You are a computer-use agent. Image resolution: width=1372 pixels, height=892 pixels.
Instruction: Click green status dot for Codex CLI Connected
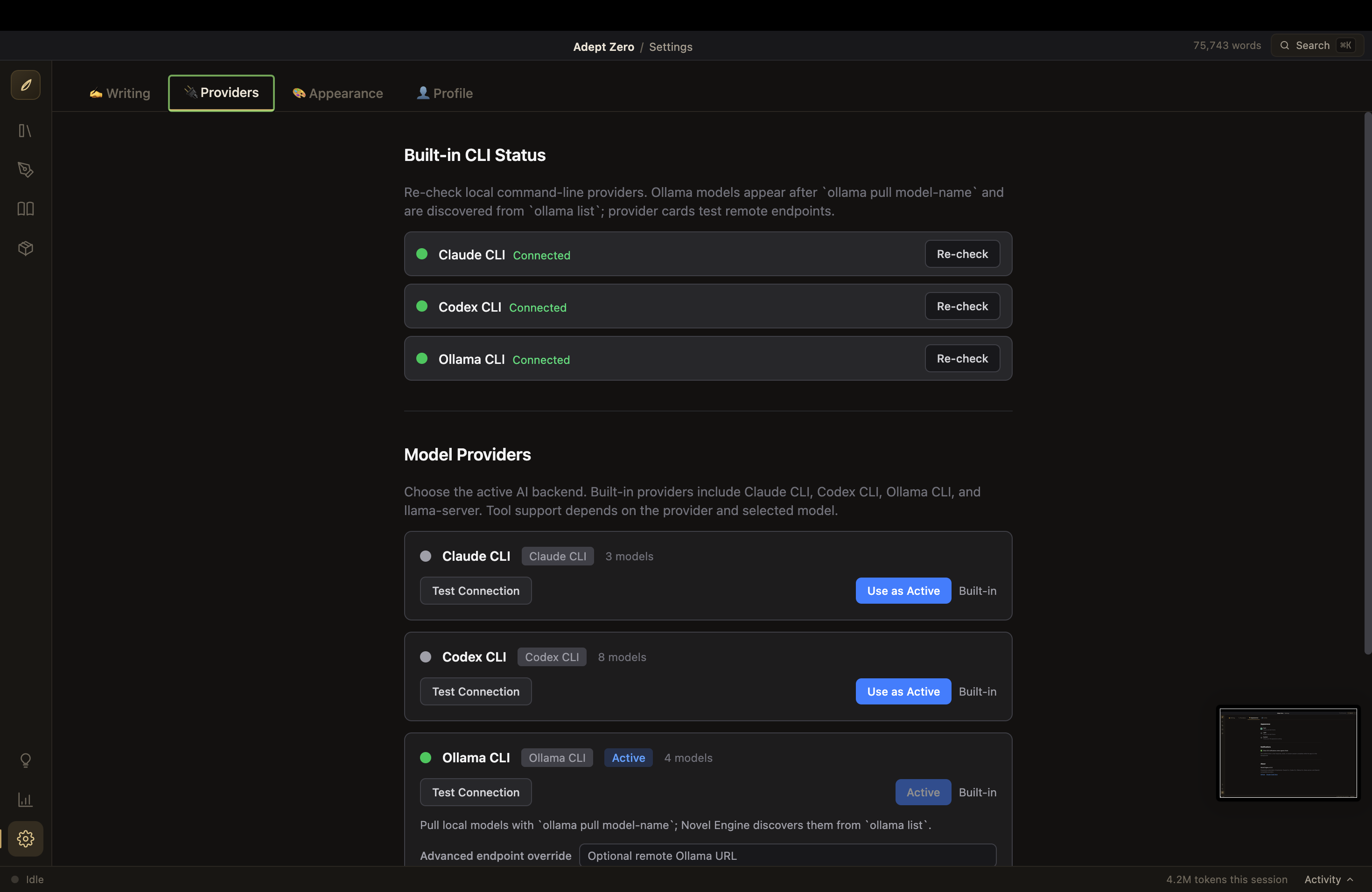(x=422, y=307)
